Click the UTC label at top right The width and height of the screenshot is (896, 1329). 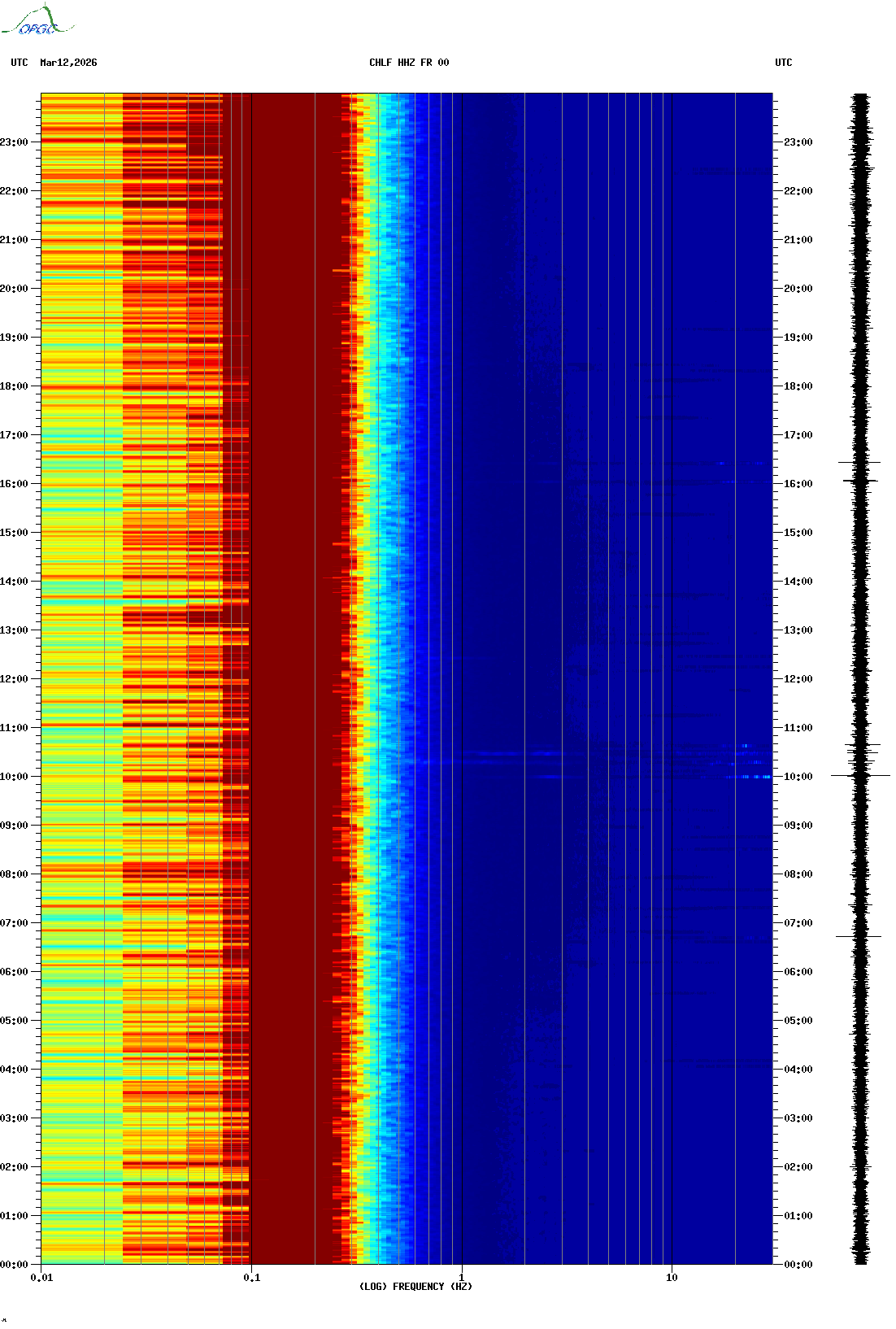tap(783, 63)
